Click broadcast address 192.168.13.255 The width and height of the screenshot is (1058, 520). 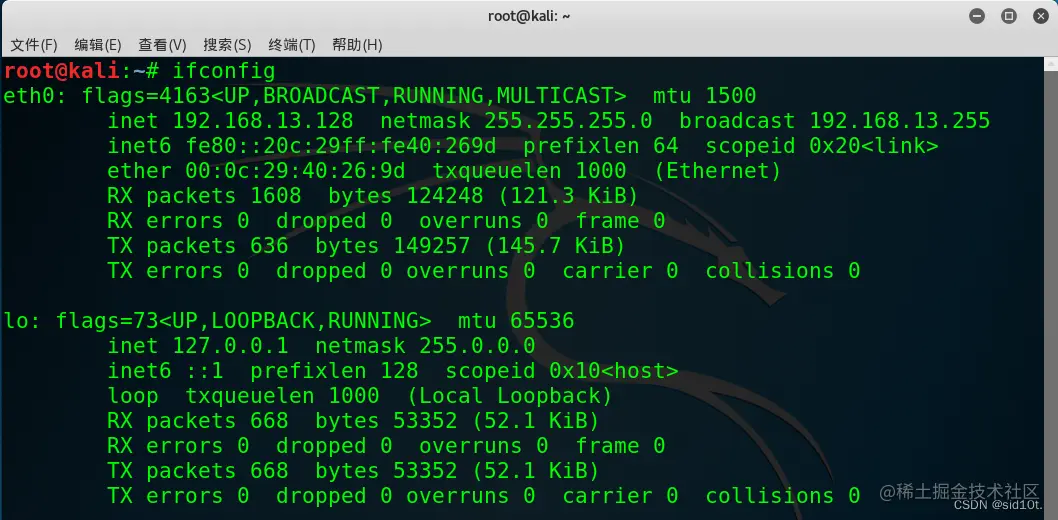(899, 121)
